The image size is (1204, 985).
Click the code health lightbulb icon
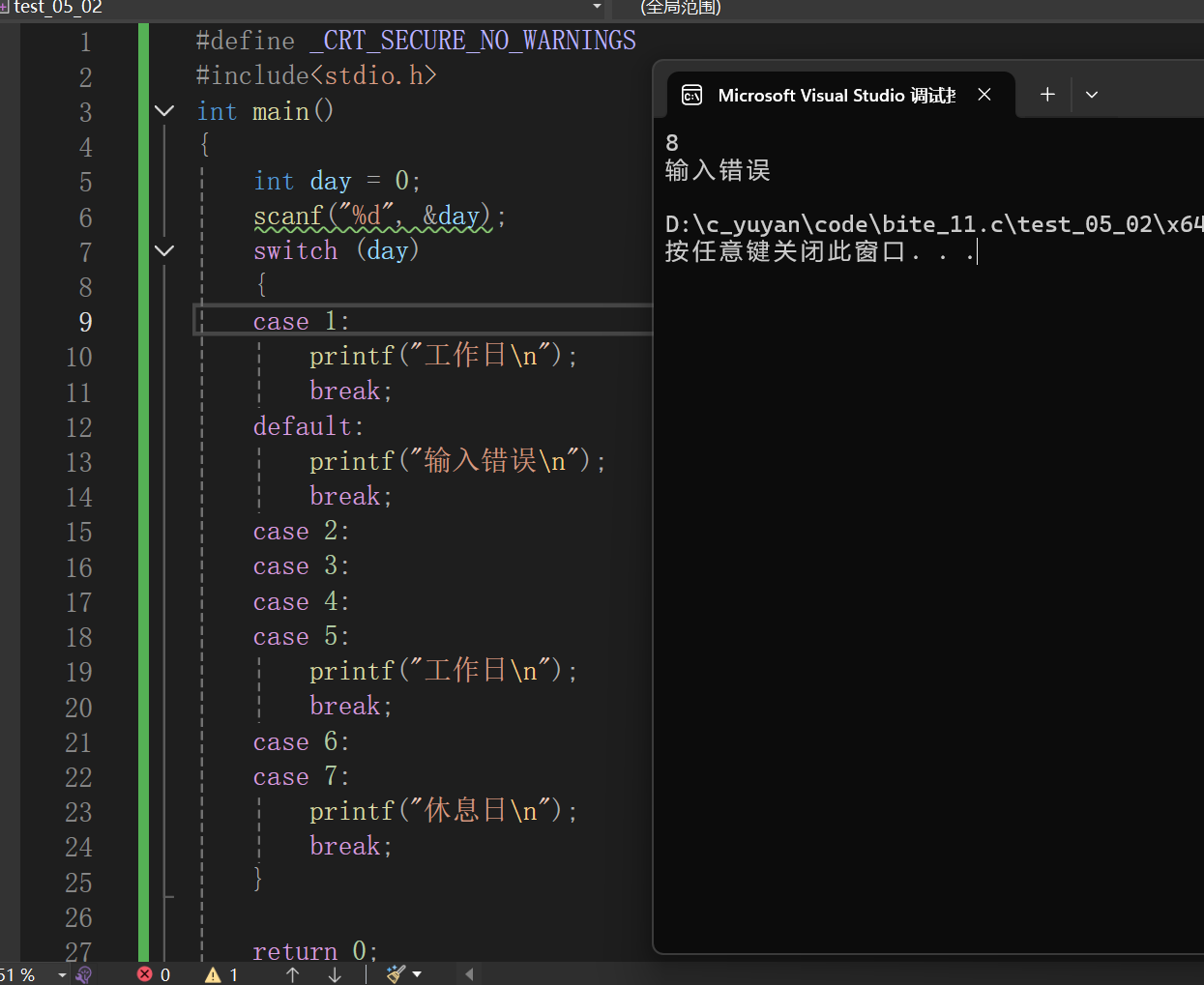84,974
